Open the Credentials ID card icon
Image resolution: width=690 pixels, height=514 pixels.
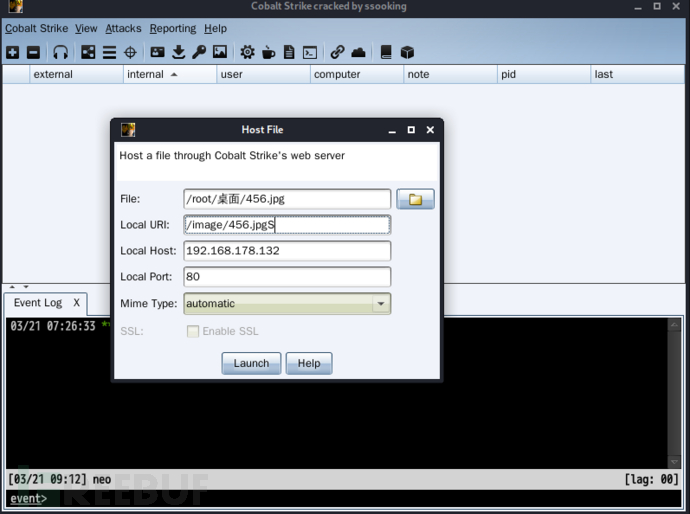[157, 52]
